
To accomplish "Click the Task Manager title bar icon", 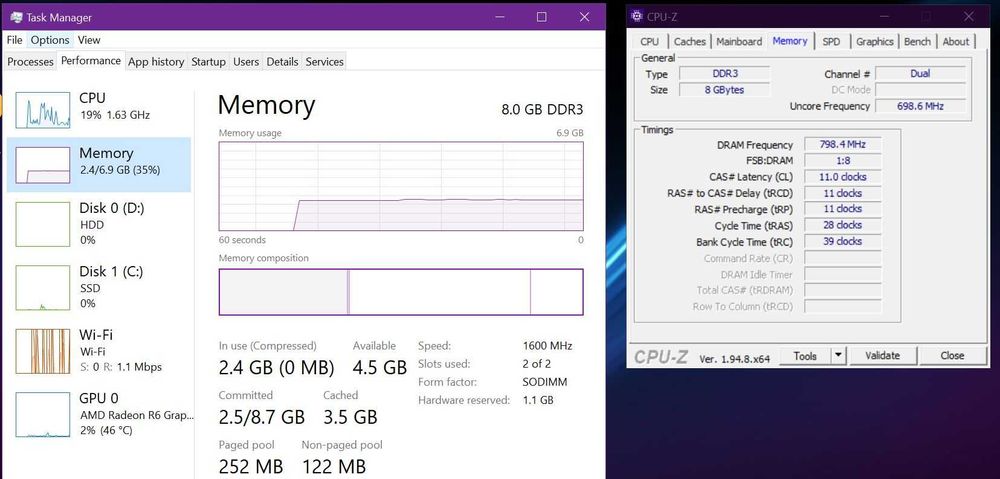I will coord(14,17).
